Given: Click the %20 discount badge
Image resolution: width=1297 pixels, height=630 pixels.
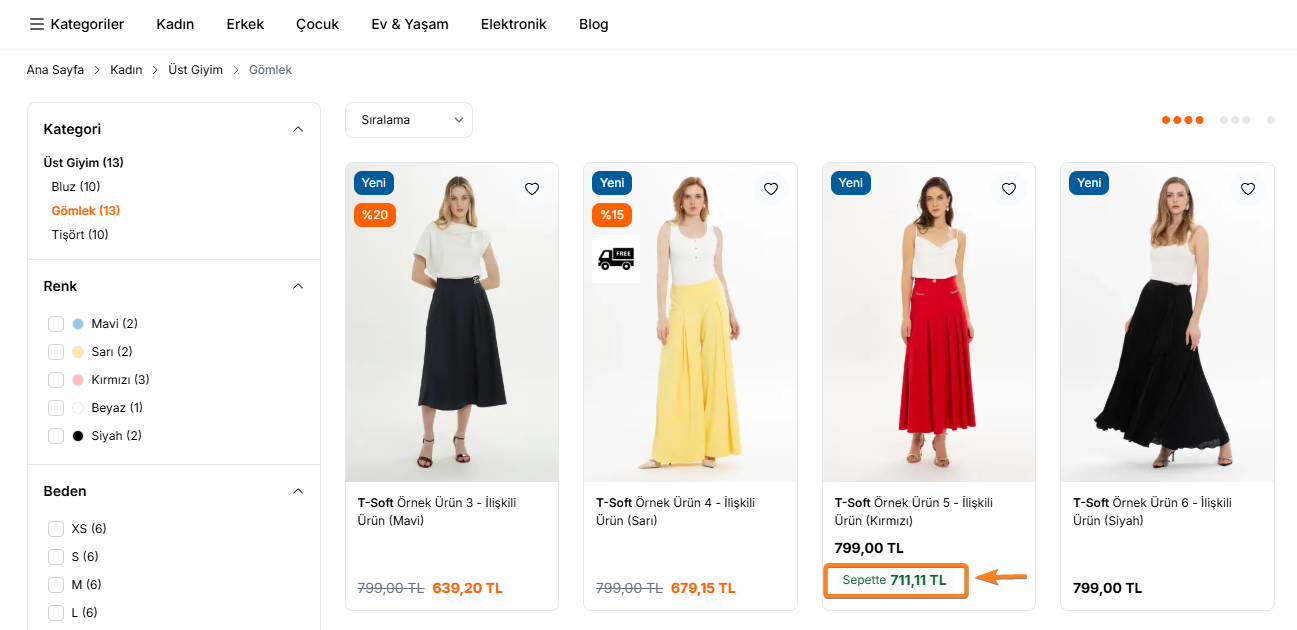Looking at the screenshot, I should click(374, 215).
